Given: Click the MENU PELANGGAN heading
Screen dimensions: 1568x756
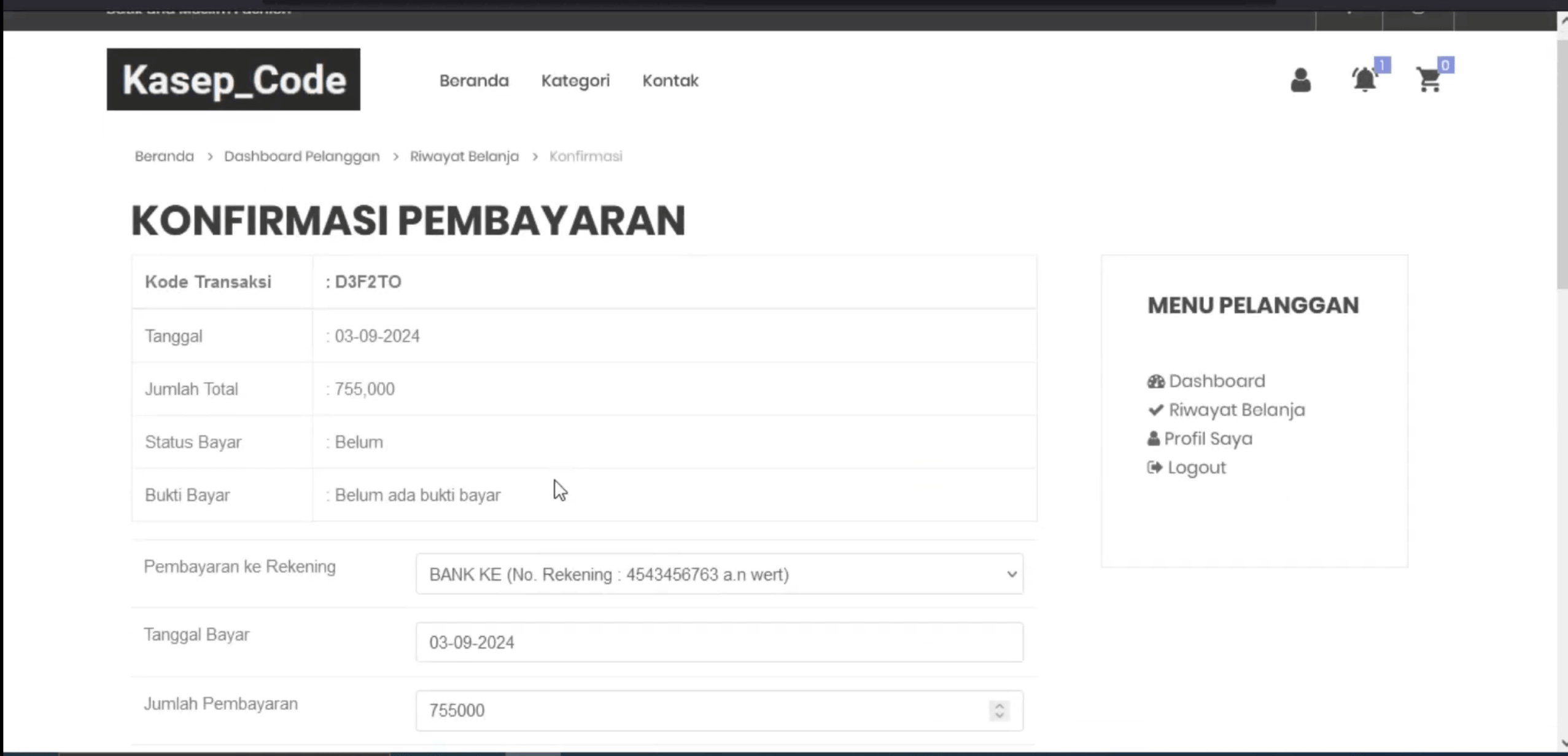Looking at the screenshot, I should tap(1253, 305).
